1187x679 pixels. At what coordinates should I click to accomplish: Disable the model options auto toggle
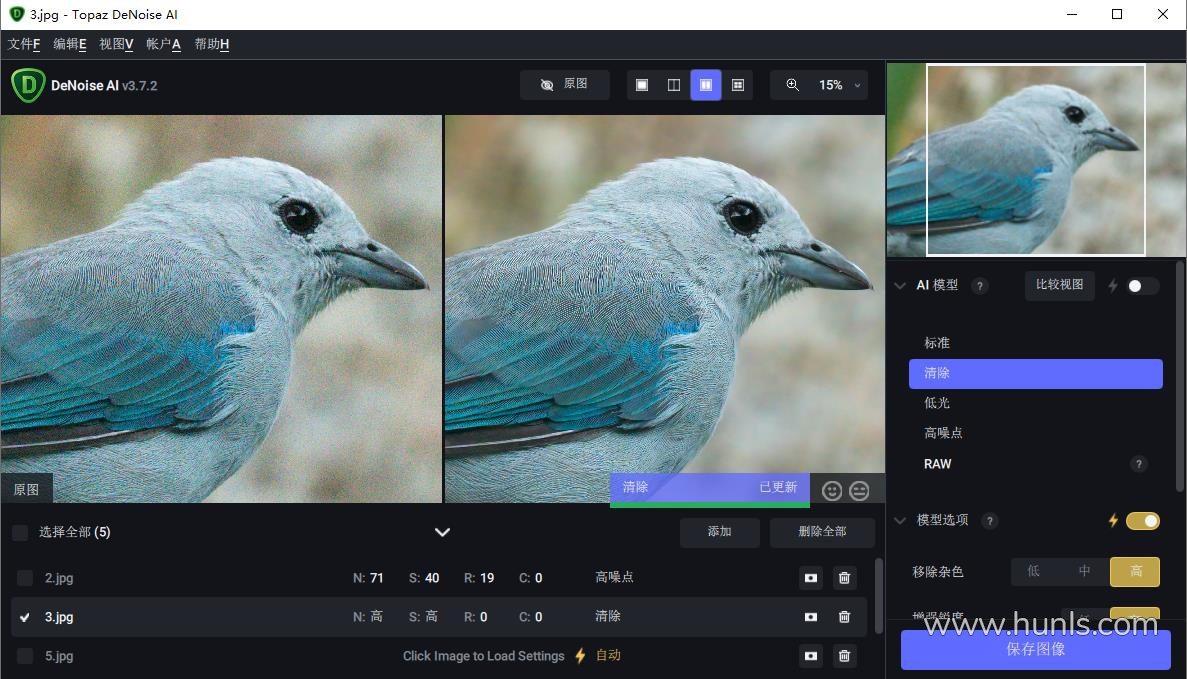point(1142,521)
